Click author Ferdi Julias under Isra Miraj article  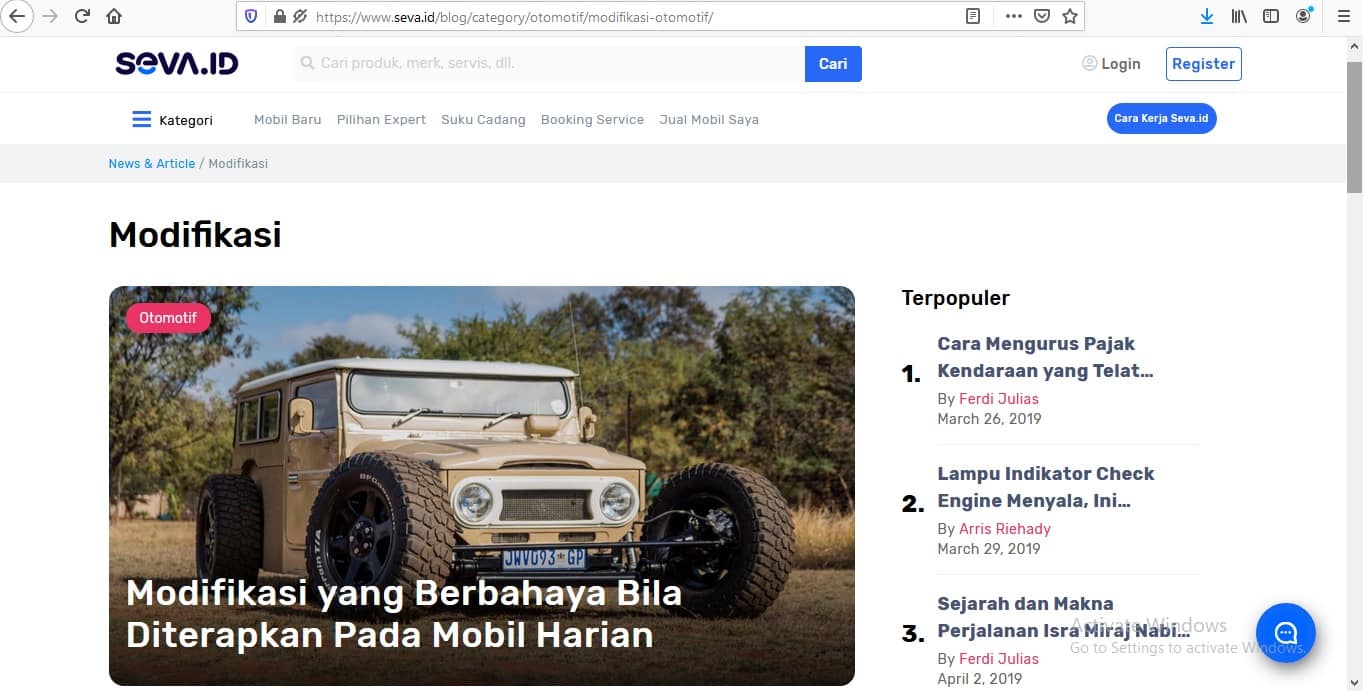999,658
